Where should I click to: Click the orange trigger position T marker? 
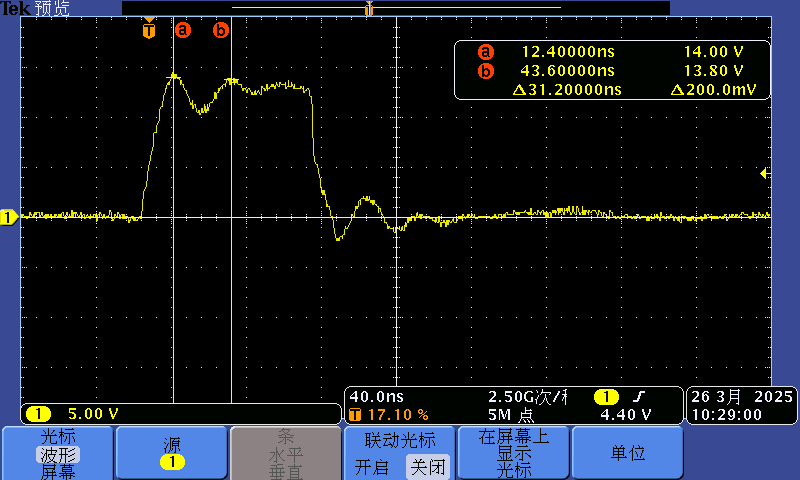click(149, 31)
